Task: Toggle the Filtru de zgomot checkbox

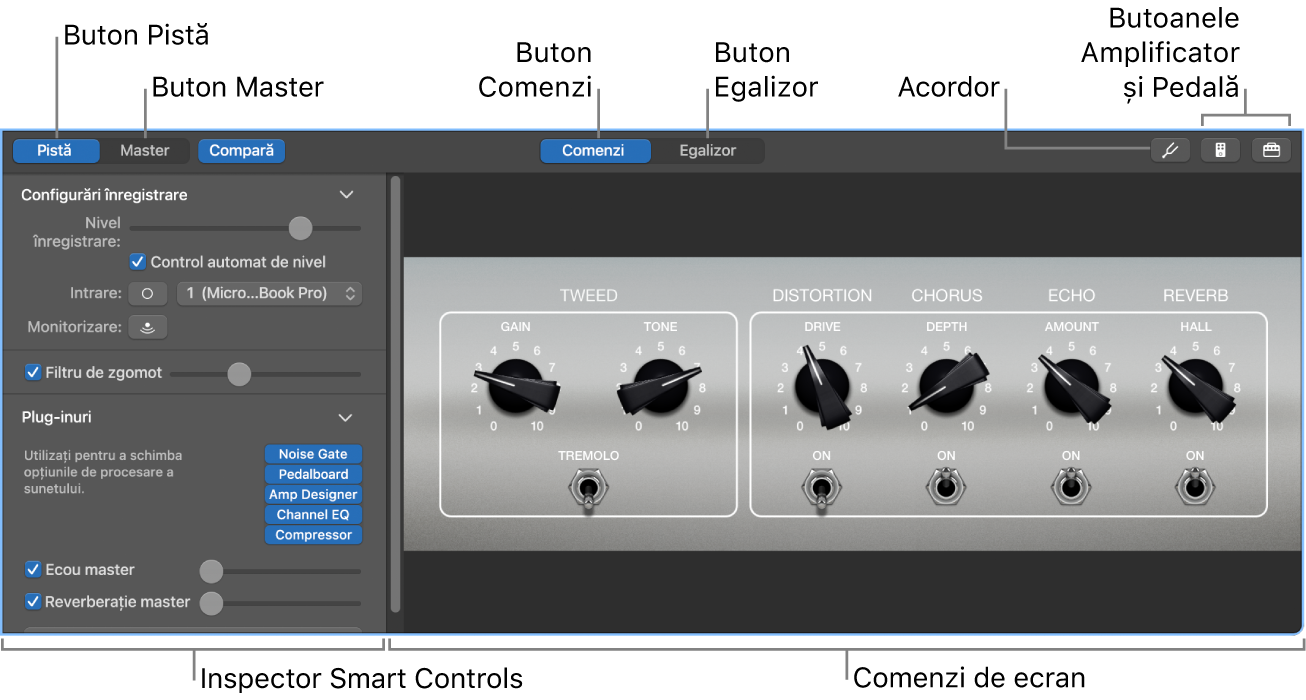Action: (33, 373)
